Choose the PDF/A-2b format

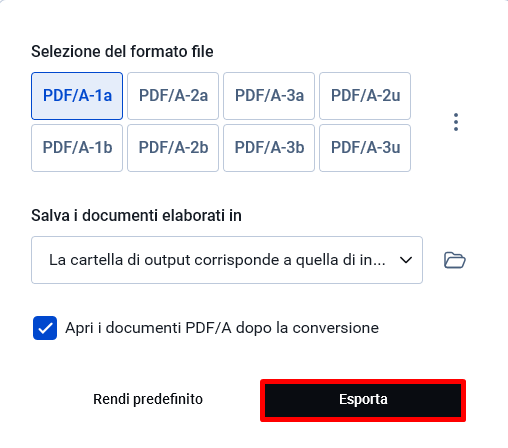pyautogui.click(x=173, y=148)
